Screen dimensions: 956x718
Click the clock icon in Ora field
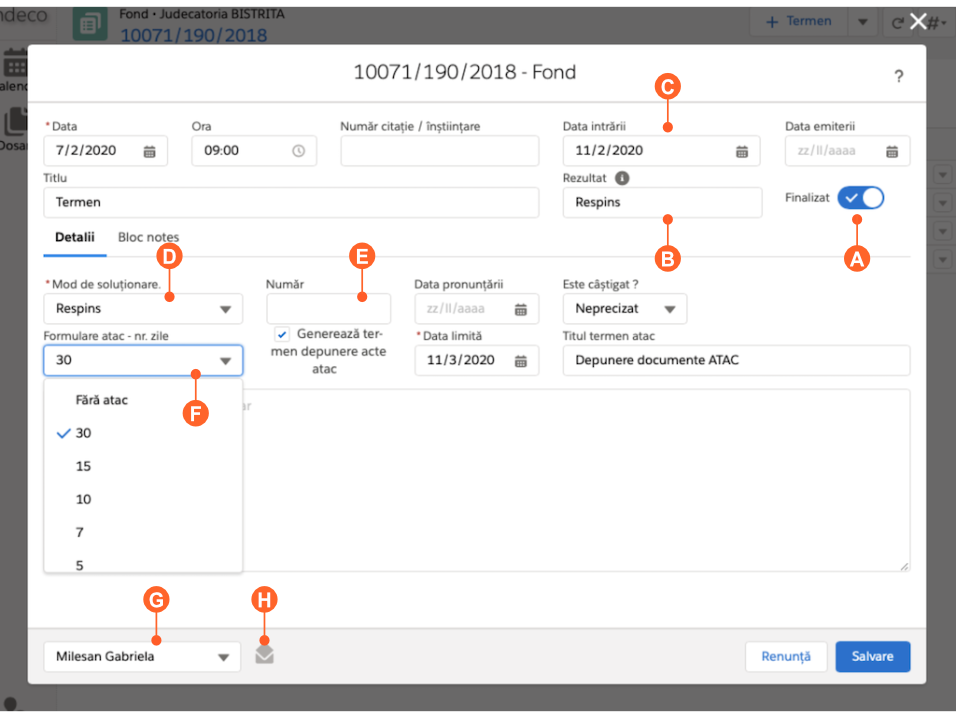tap(298, 151)
